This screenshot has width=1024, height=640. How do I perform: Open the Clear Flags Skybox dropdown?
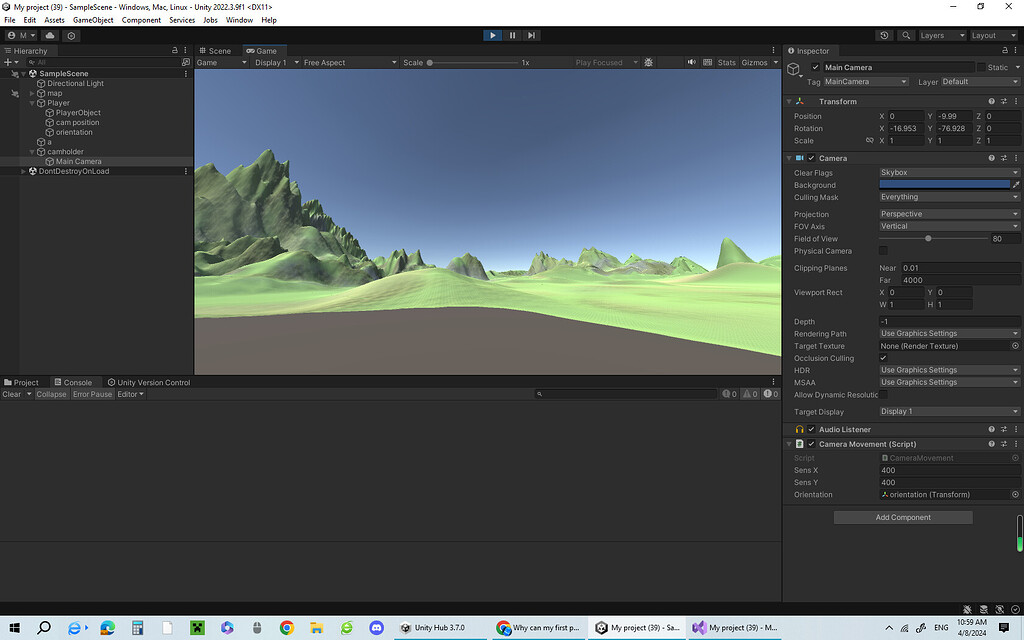coord(949,172)
